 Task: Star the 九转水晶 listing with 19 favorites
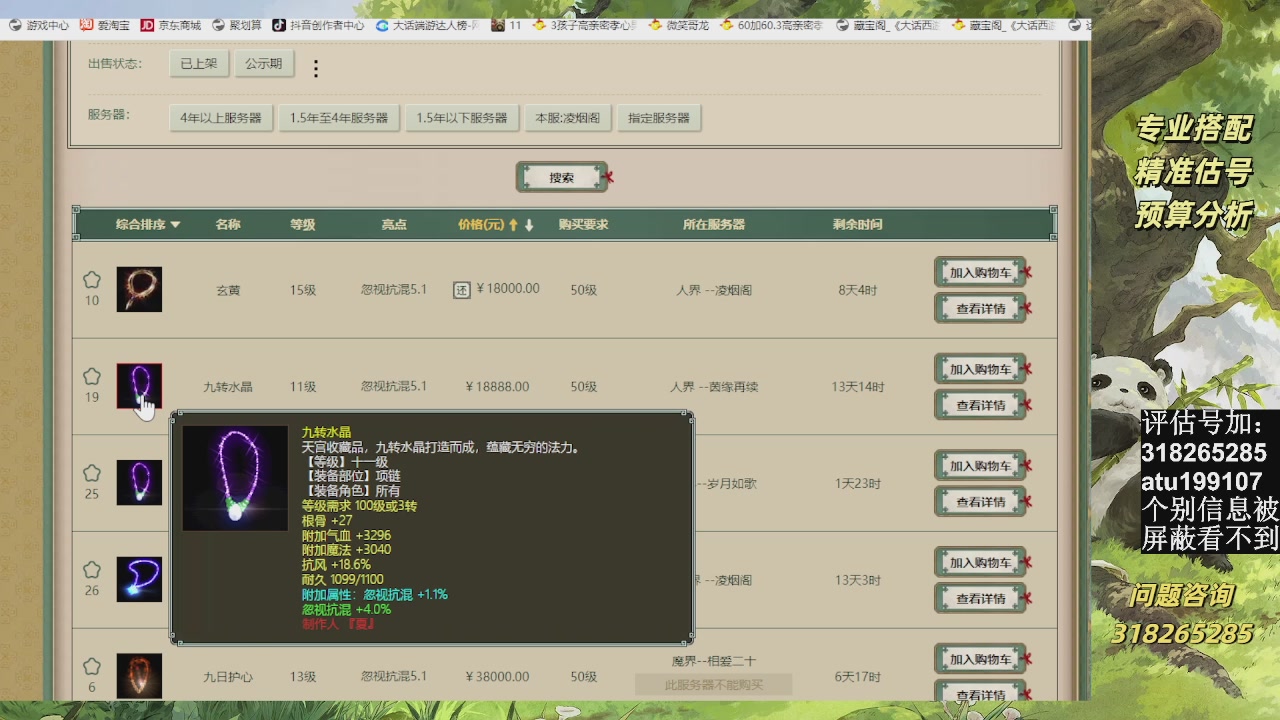pos(92,377)
